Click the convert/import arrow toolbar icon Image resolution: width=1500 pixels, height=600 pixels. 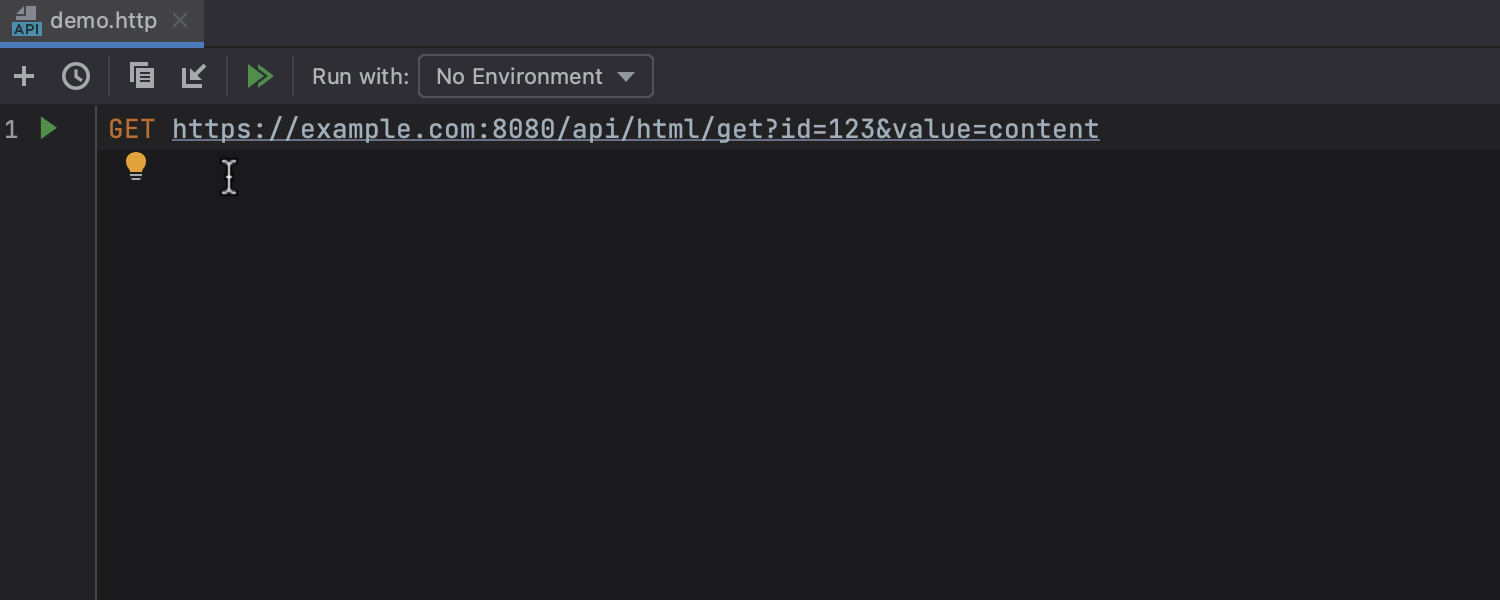tap(194, 76)
